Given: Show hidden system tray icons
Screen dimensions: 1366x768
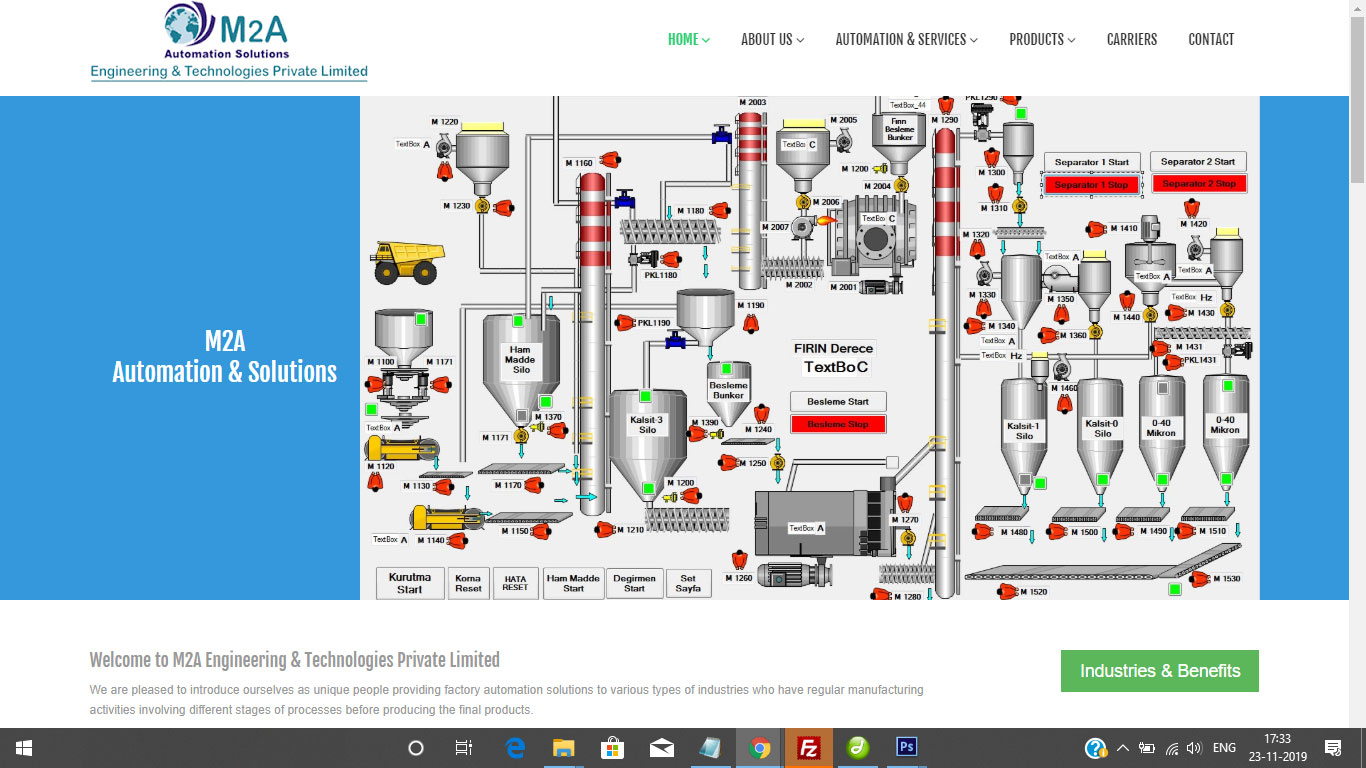Looking at the screenshot, I should (x=1123, y=748).
